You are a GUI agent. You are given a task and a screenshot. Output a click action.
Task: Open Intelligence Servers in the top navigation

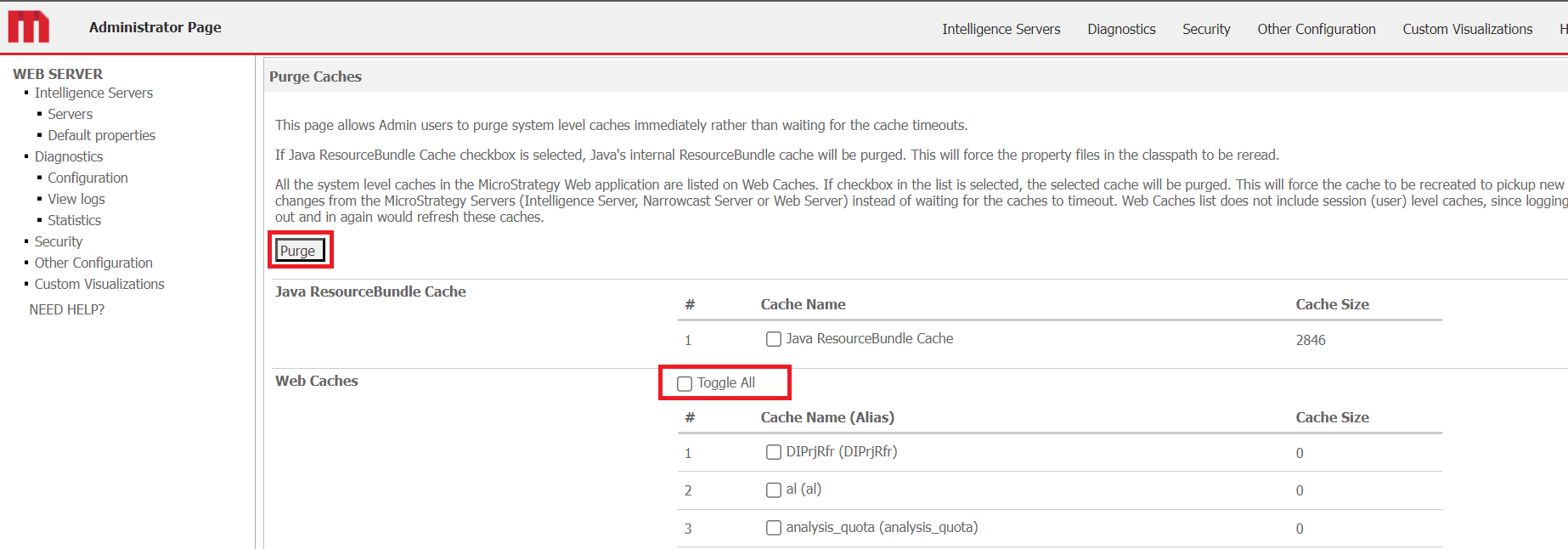coord(1001,28)
